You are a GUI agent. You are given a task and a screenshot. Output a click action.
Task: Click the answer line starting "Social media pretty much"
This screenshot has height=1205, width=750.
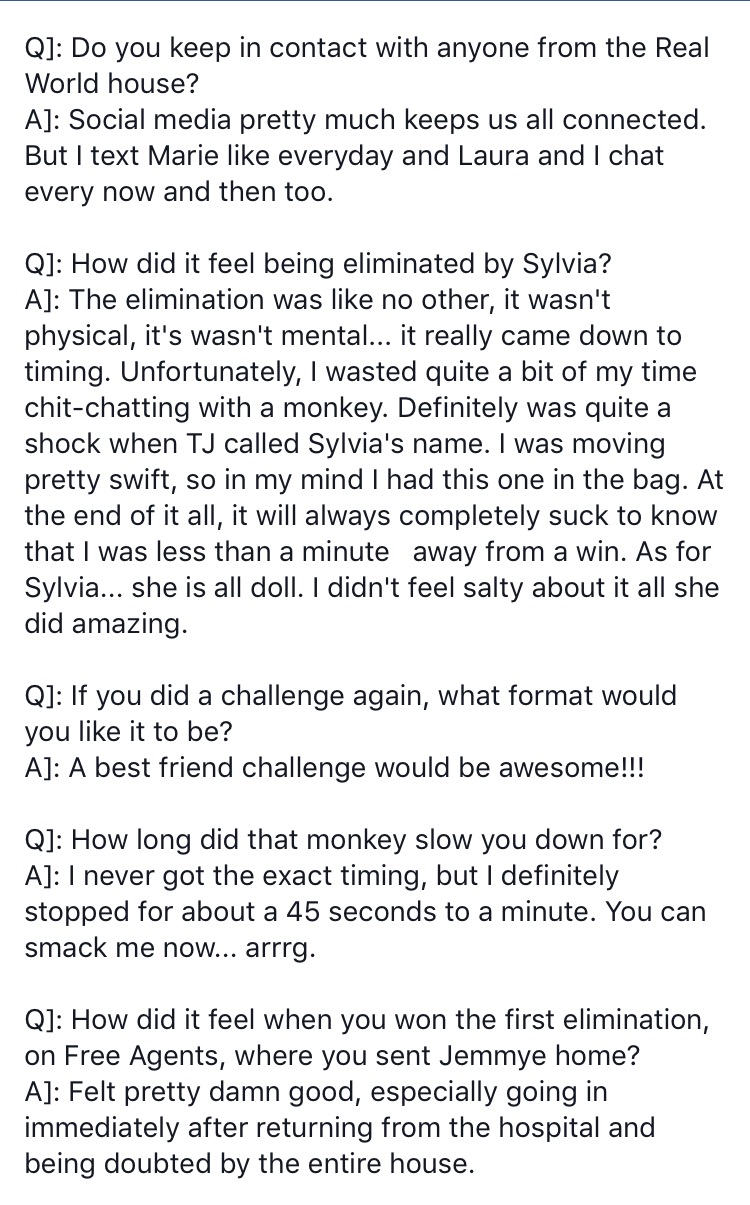(365, 119)
